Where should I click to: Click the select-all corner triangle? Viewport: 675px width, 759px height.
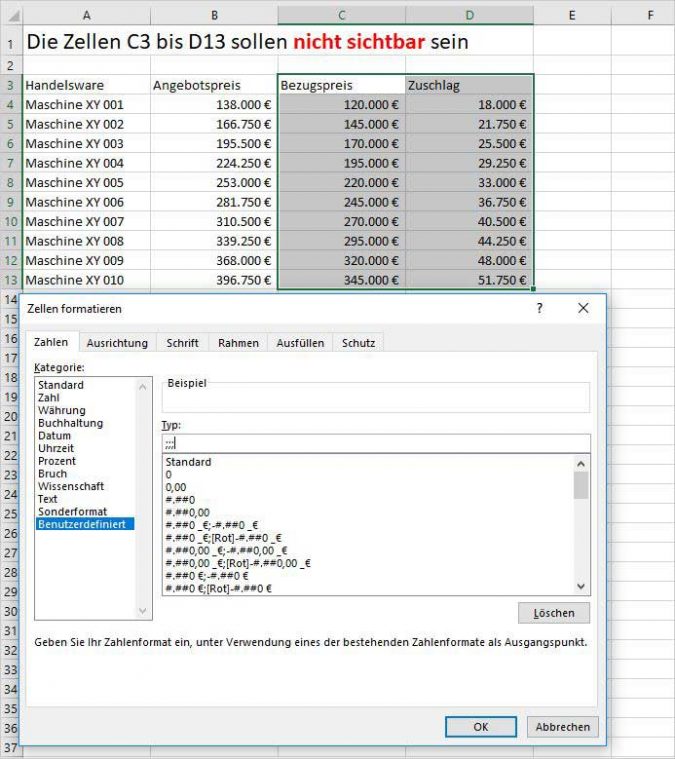13,16
